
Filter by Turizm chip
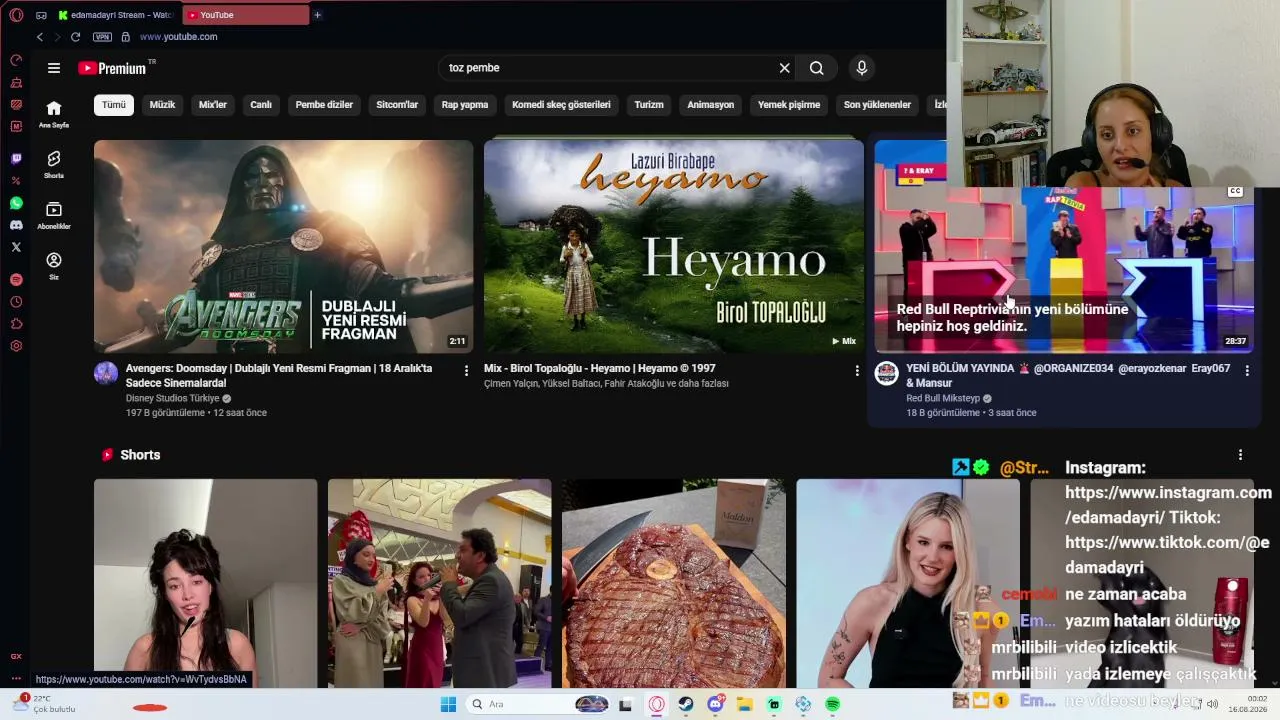649,105
